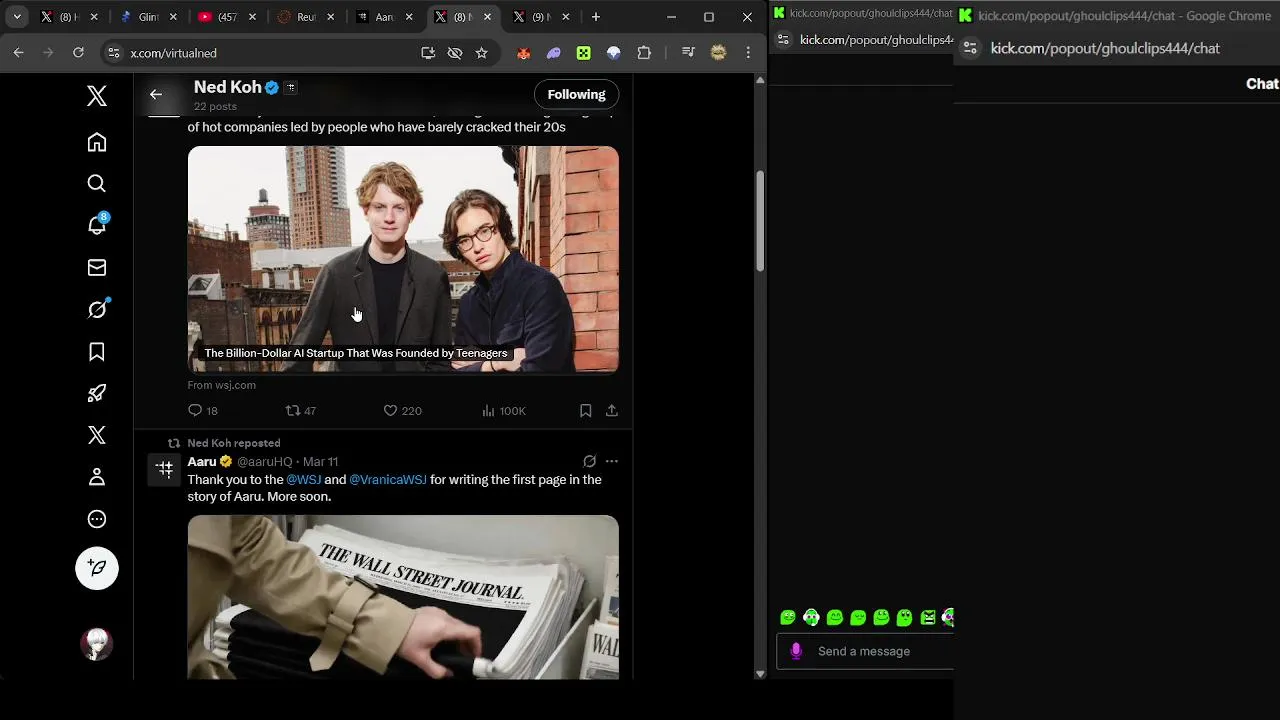Like the post with 220 likes

click(403, 411)
